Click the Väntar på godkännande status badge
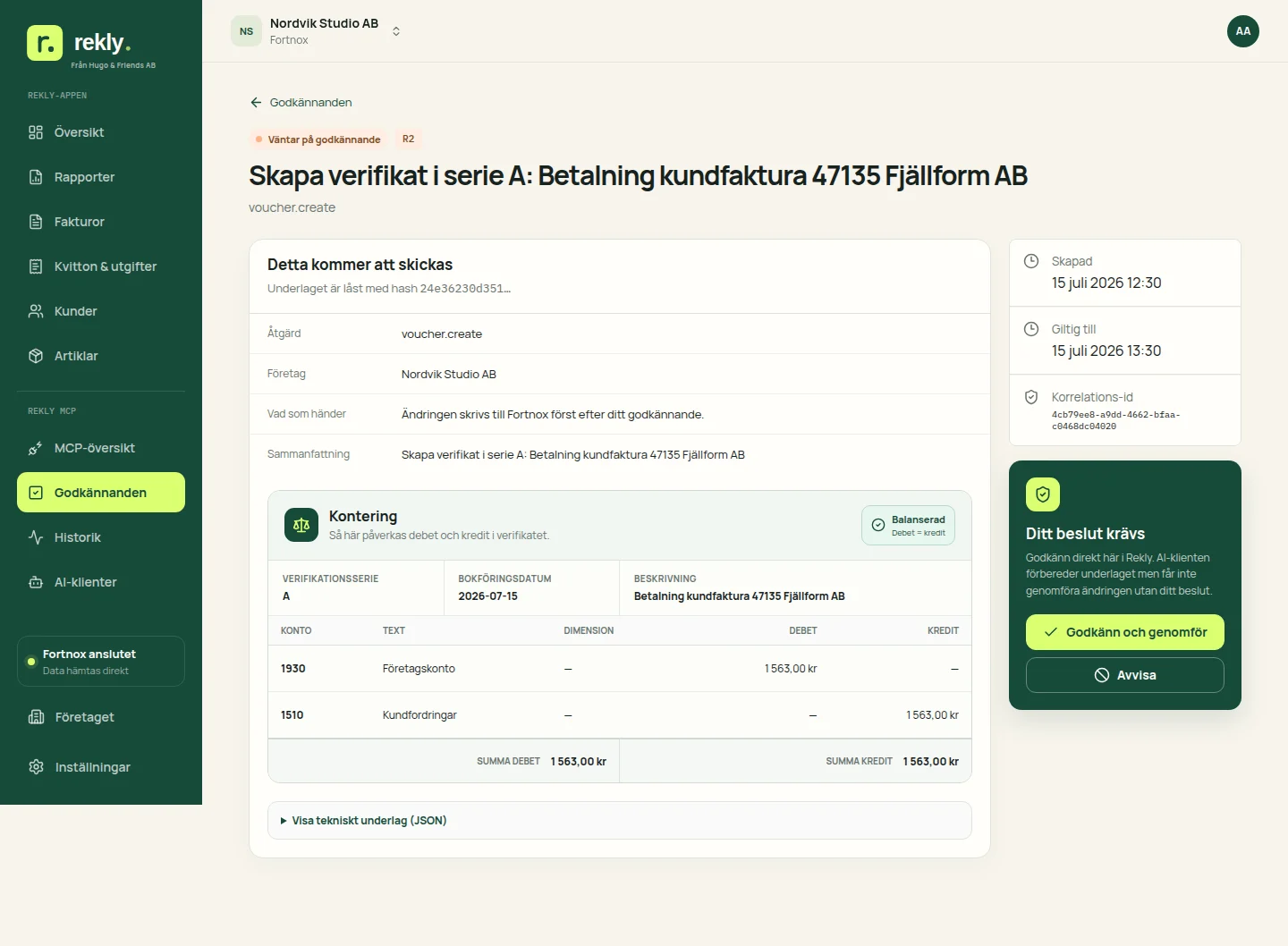The width and height of the screenshot is (1288, 946). pyautogui.click(x=318, y=139)
